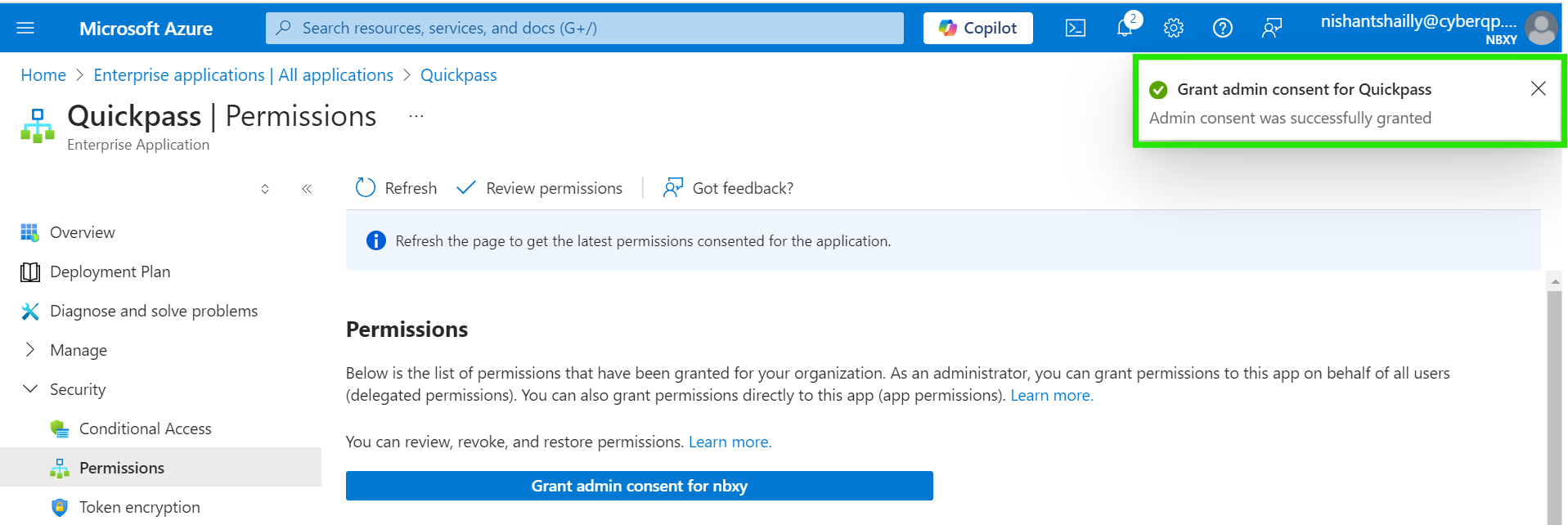Click Grant admin consent for nbxy button
Screen dimensions: 1568x525
(x=640, y=486)
